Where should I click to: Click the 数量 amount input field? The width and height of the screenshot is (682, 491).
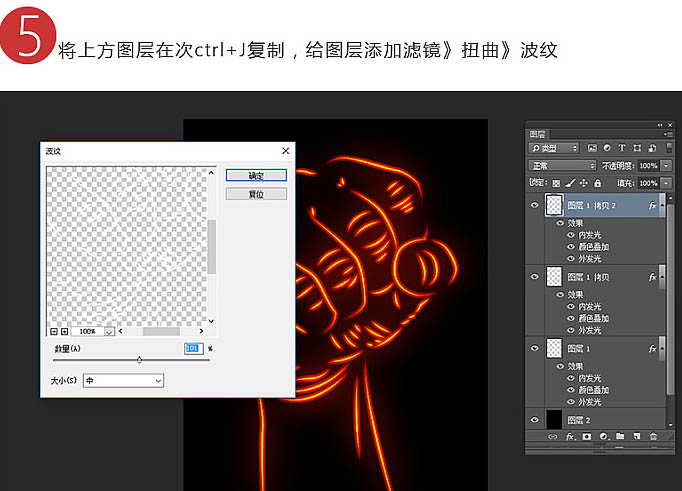[x=193, y=348]
